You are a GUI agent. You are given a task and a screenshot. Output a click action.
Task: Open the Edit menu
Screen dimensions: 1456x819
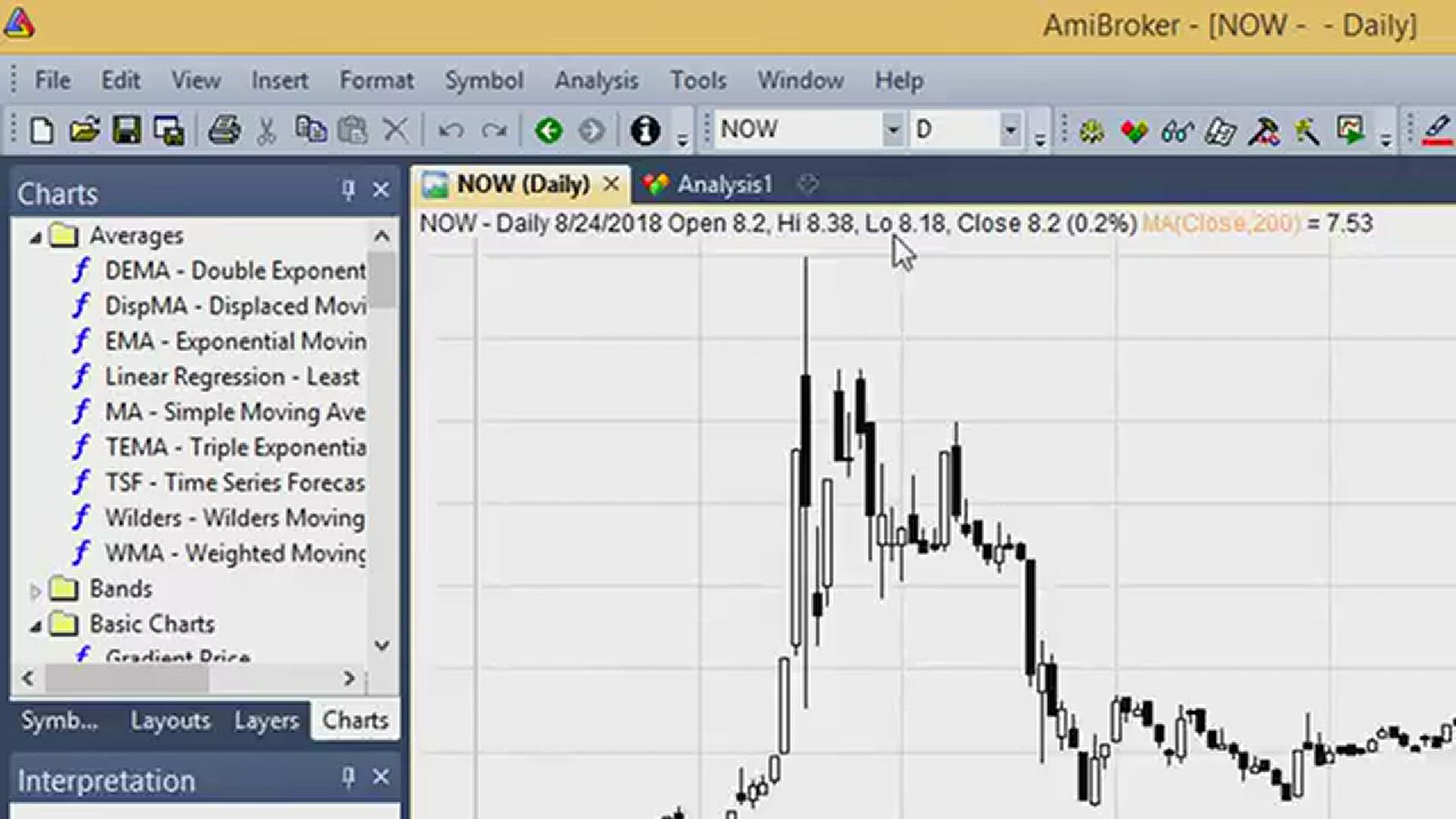121,80
